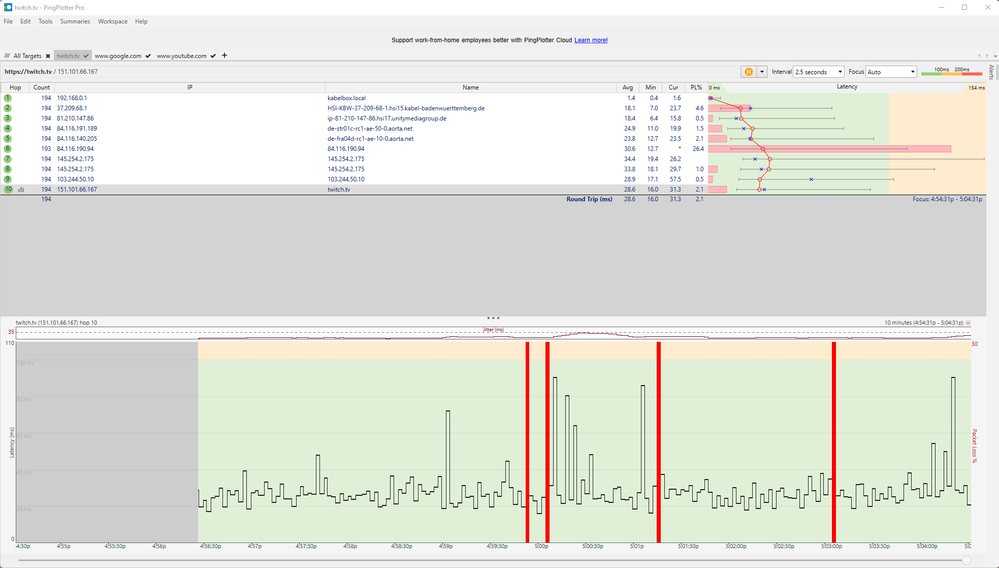Click the tab scroll right arrow

click(x=987, y=56)
